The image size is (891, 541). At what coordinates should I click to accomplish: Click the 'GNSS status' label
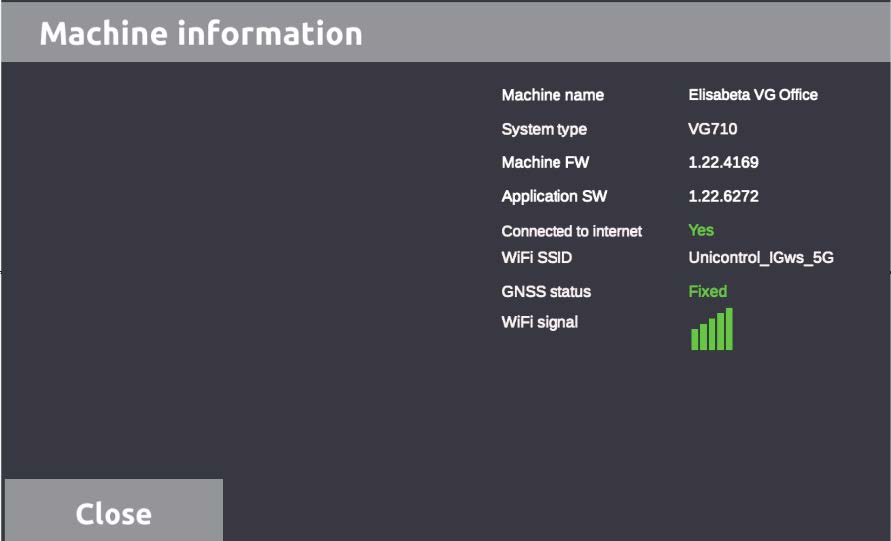click(x=546, y=292)
